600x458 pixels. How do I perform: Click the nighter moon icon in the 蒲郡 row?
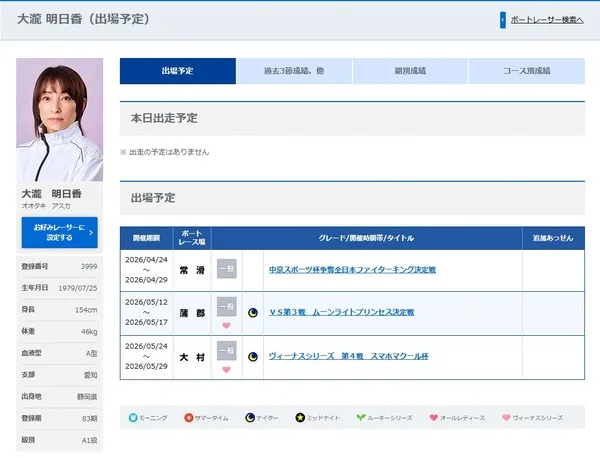pos(253,313)
